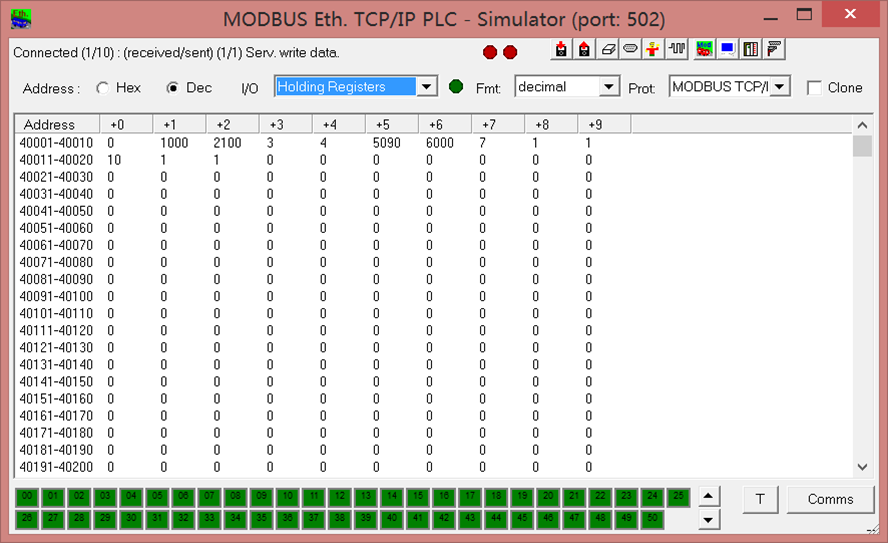Click the register value 1000
888x543 pixels.
[174, 143]
